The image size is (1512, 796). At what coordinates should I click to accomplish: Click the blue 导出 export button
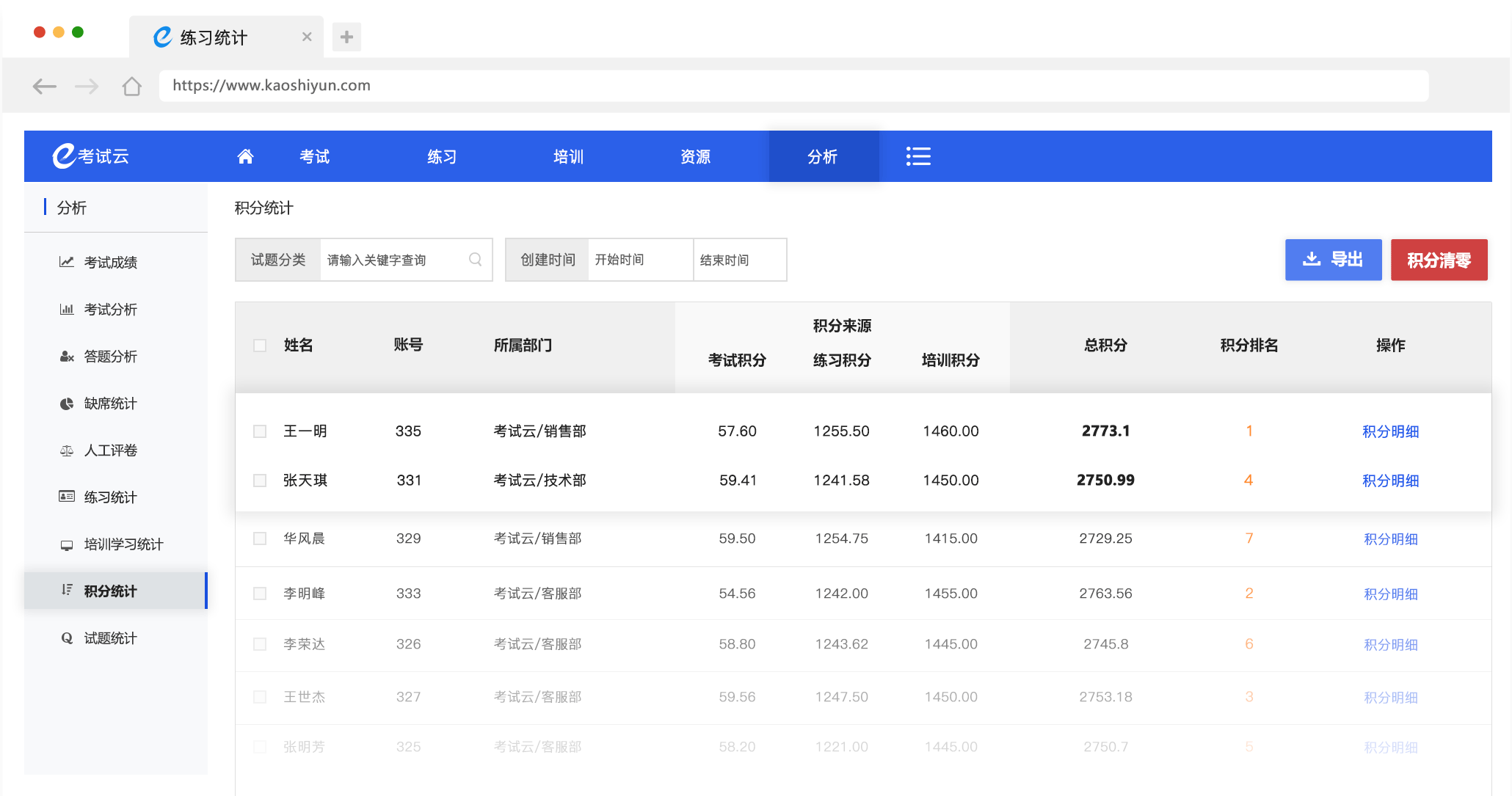[x=1333, y=260]
